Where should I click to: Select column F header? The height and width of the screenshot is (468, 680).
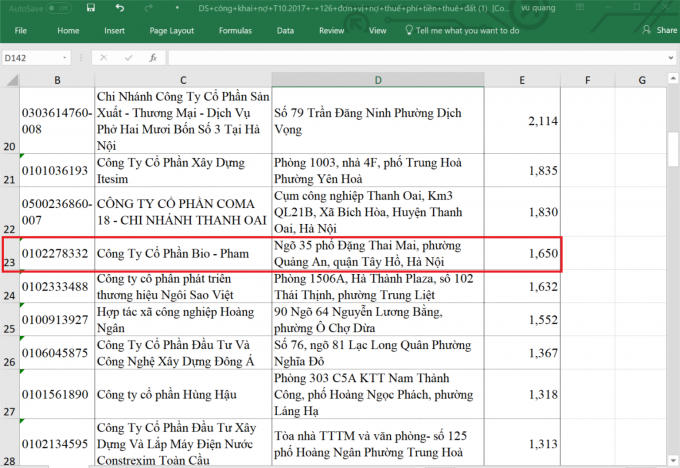pos(588,80)
